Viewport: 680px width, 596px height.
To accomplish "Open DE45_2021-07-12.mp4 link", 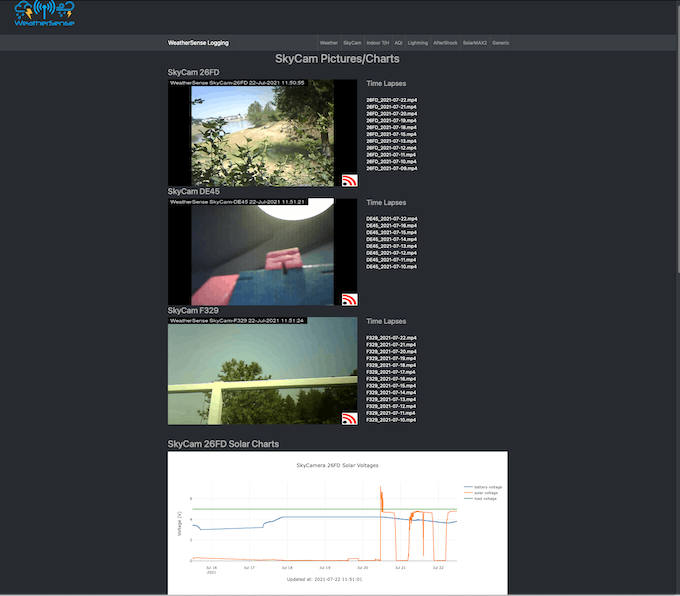I will [x=392, y=253].
